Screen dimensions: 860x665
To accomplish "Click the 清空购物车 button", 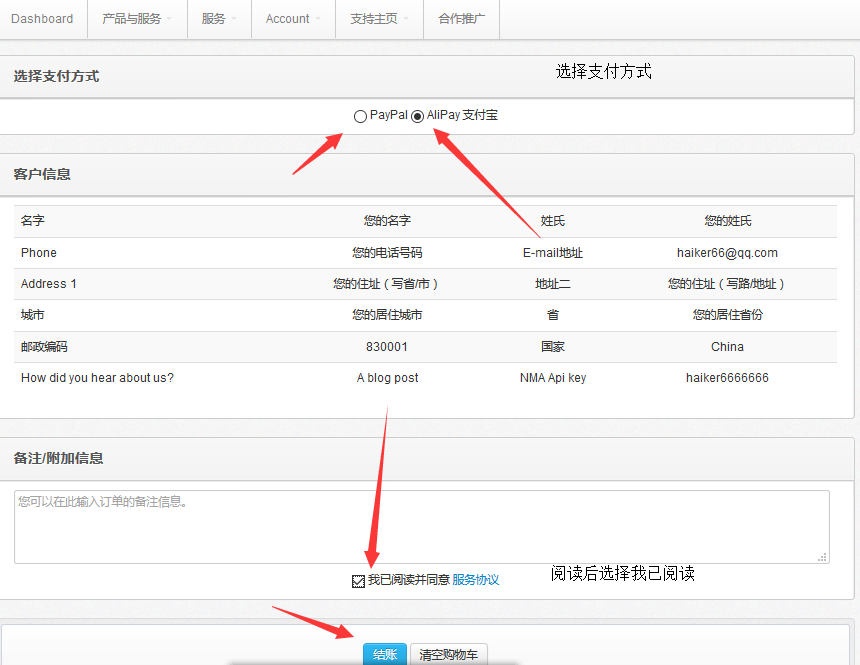I will (448, 654).
